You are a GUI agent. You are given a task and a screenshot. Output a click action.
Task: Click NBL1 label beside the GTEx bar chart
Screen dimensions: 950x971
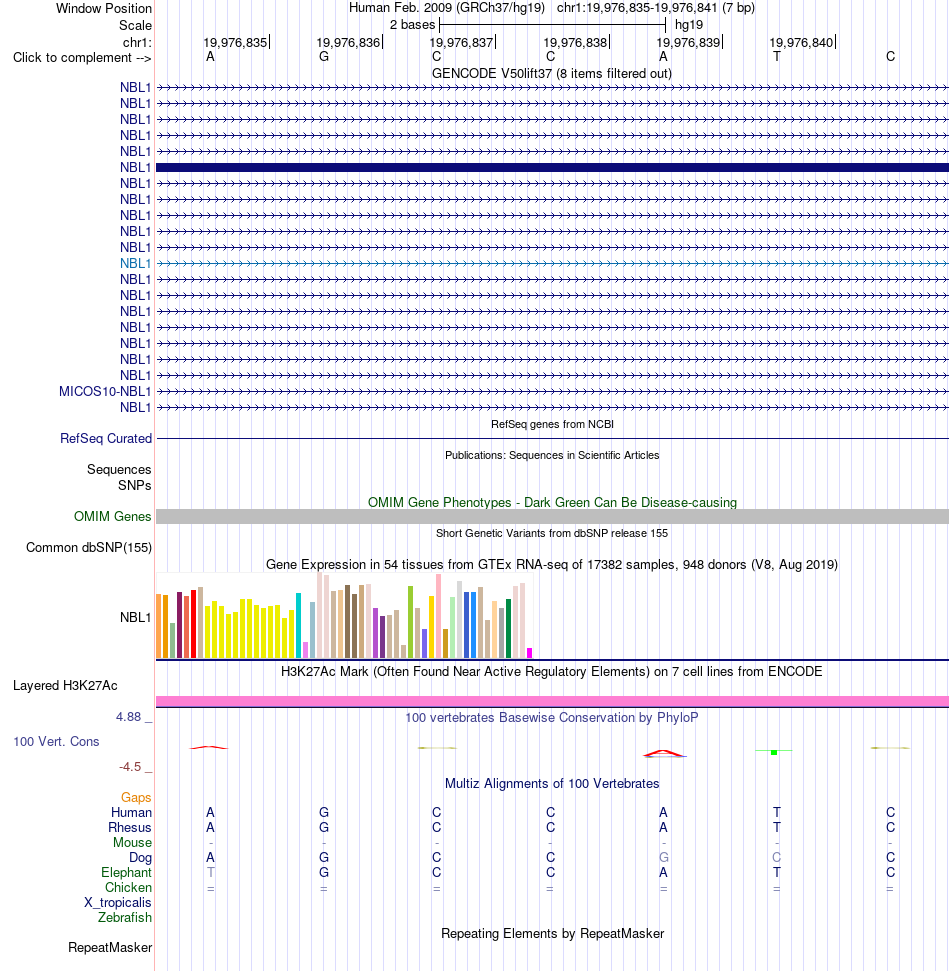[135, 617]
